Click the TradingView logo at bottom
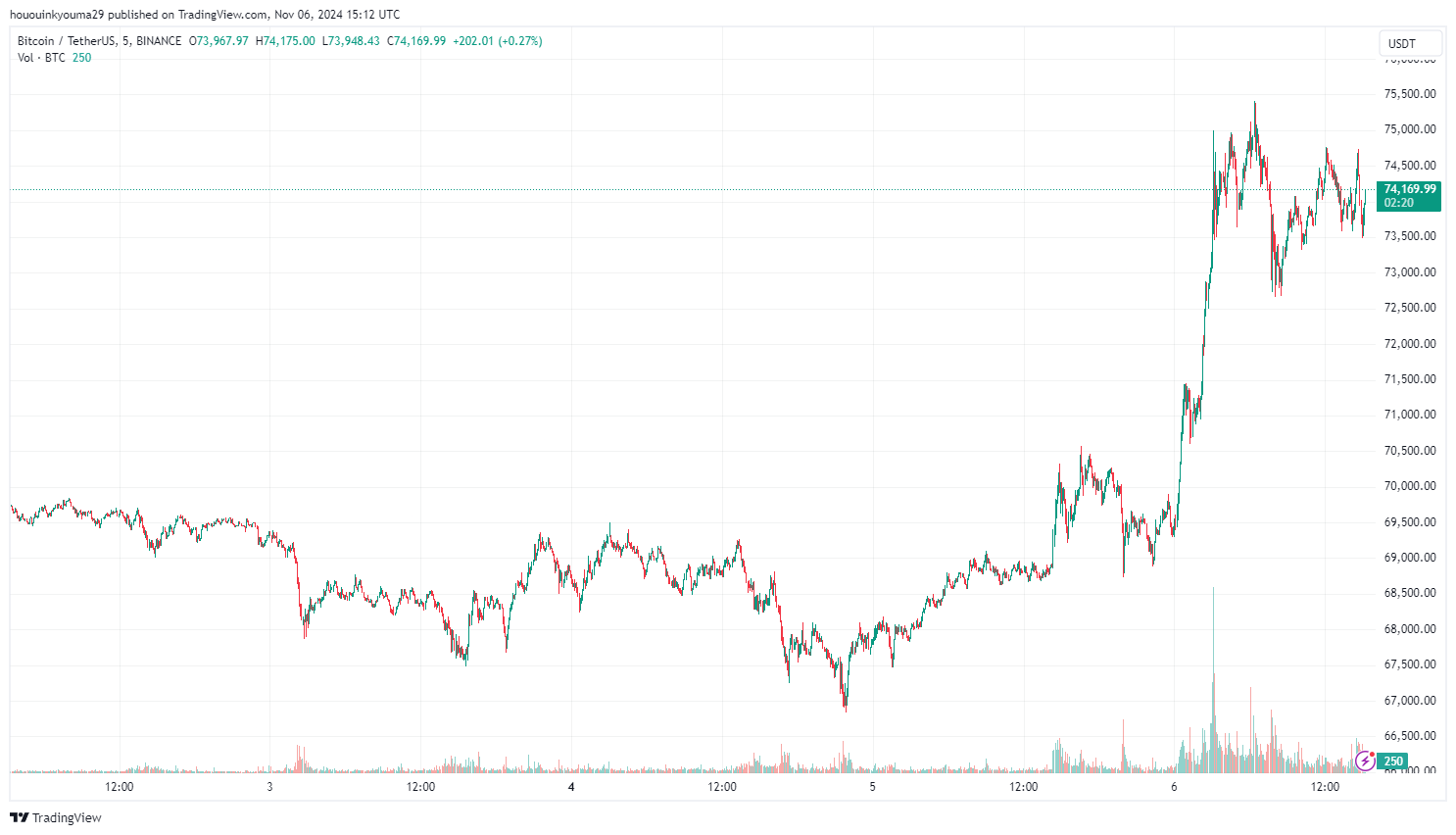 (x=56, y=817)
